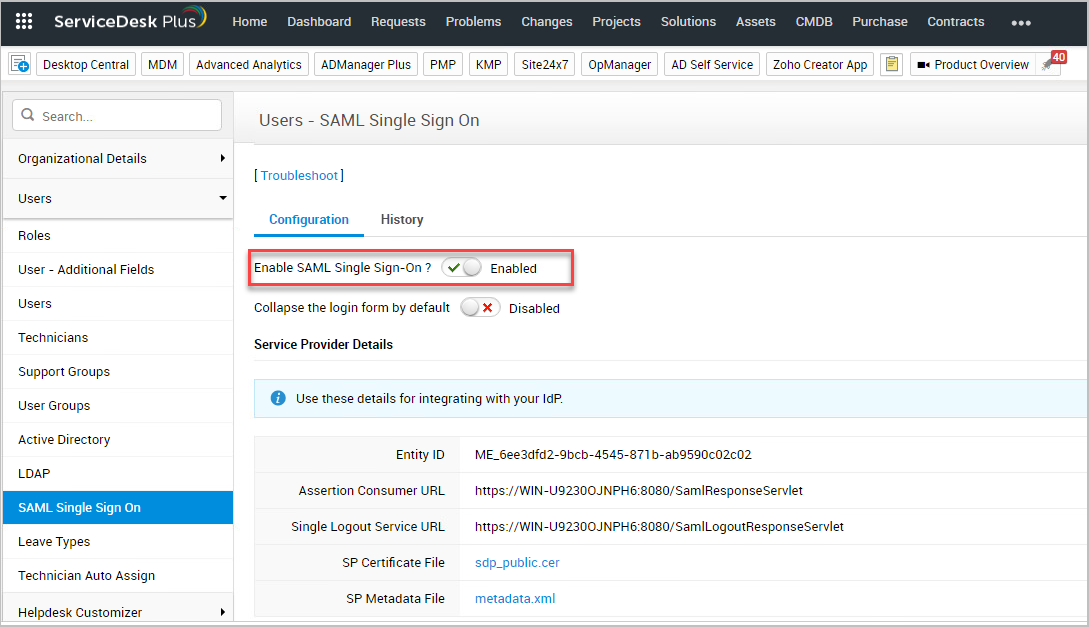
Task: Click the search magnifier icon in sidebar
Action: click(x=28, y=115)
